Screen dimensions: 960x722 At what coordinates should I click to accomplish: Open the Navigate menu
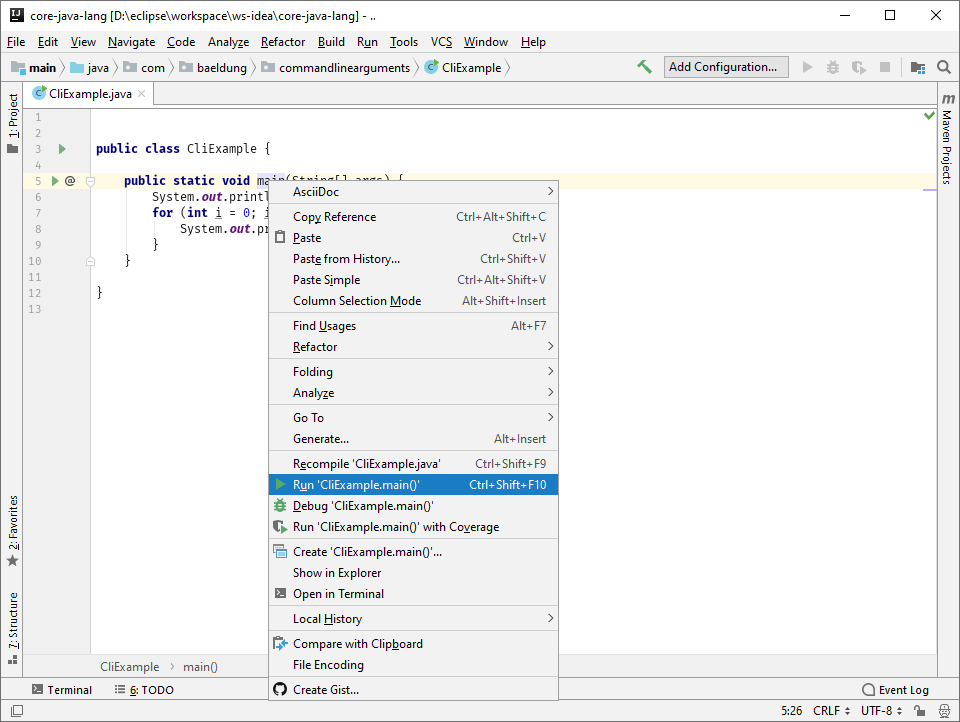click(131, 42)
